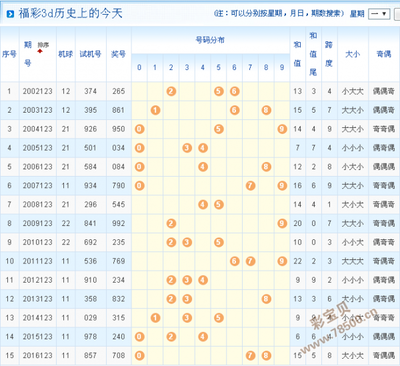Image resolution: width=400 pixels, height=366 pixels.
Task: Click 大大大 in row 2011123
Action: pyautogui.click(x=353, y=261)
